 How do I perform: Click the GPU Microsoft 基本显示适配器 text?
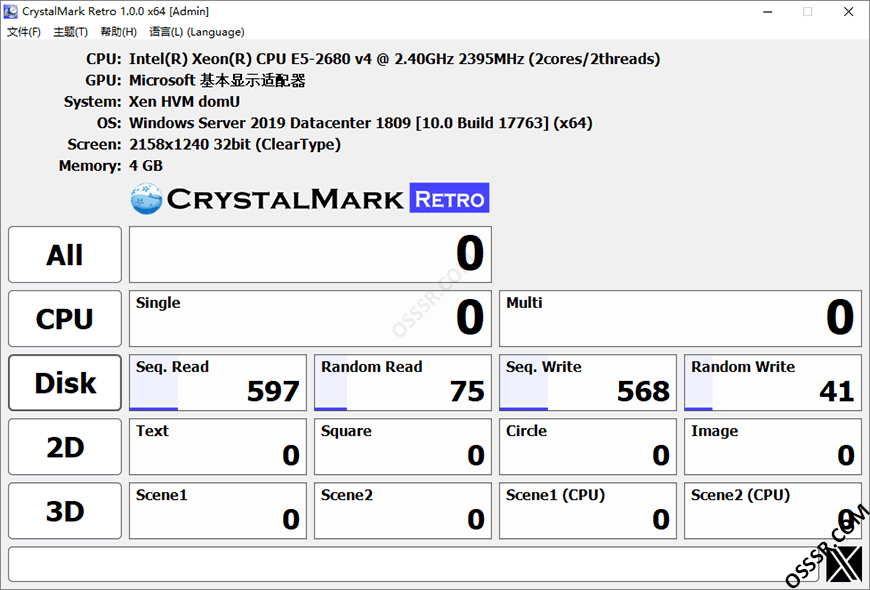coord(217,80)
